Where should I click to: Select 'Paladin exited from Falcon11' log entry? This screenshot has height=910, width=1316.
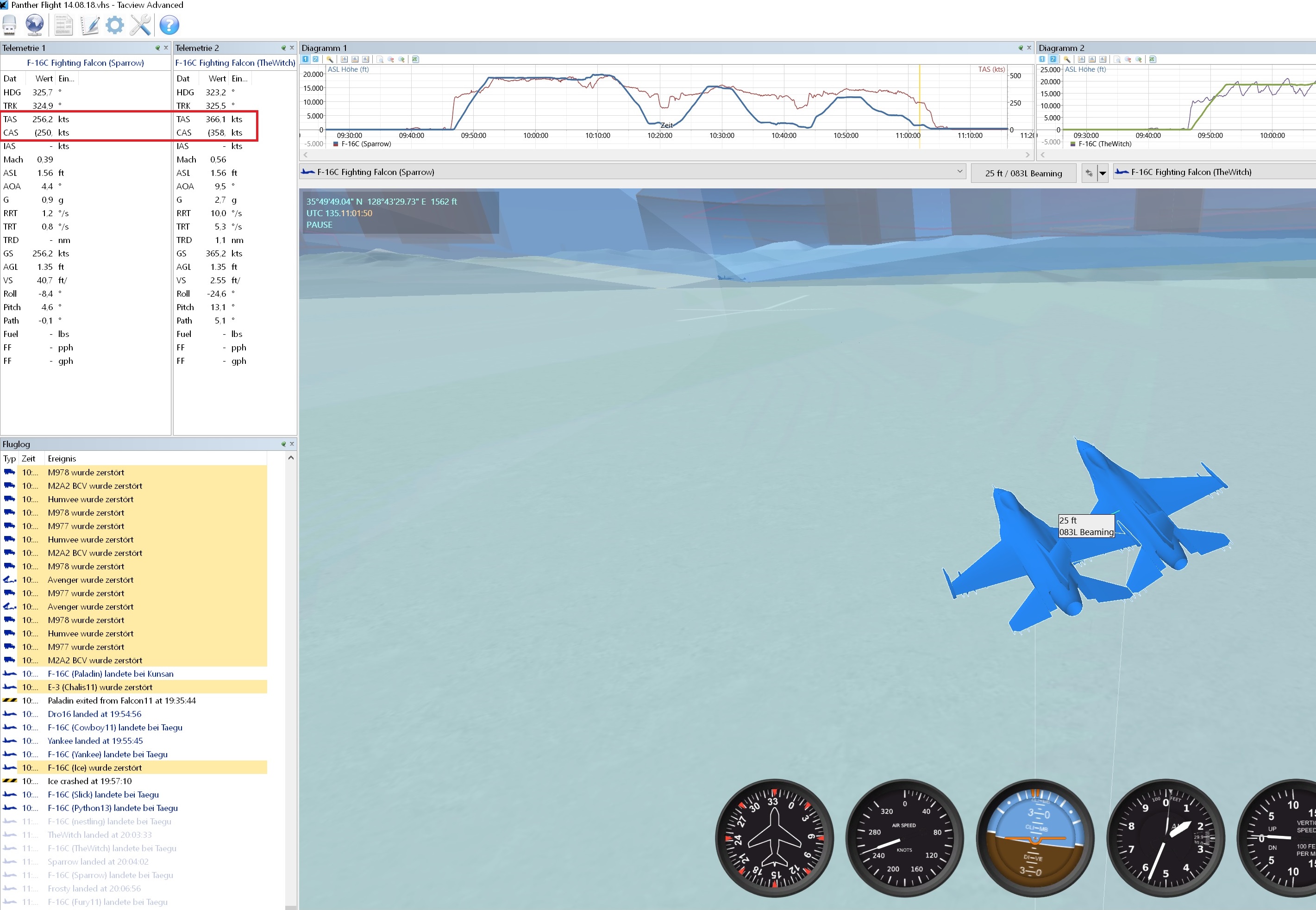pos(134,701)
